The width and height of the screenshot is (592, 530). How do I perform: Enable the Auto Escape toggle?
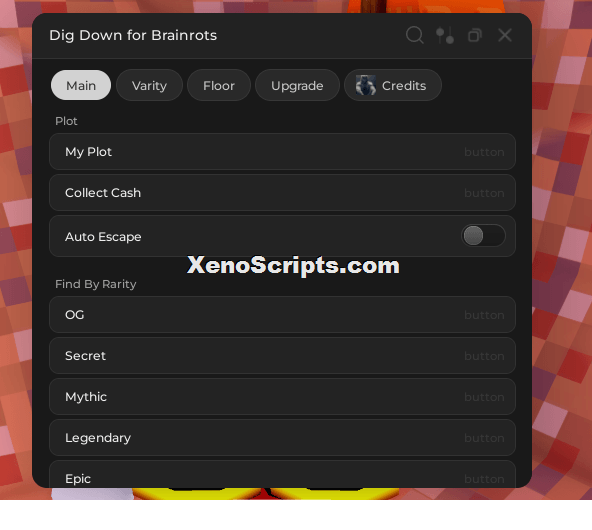483,236
